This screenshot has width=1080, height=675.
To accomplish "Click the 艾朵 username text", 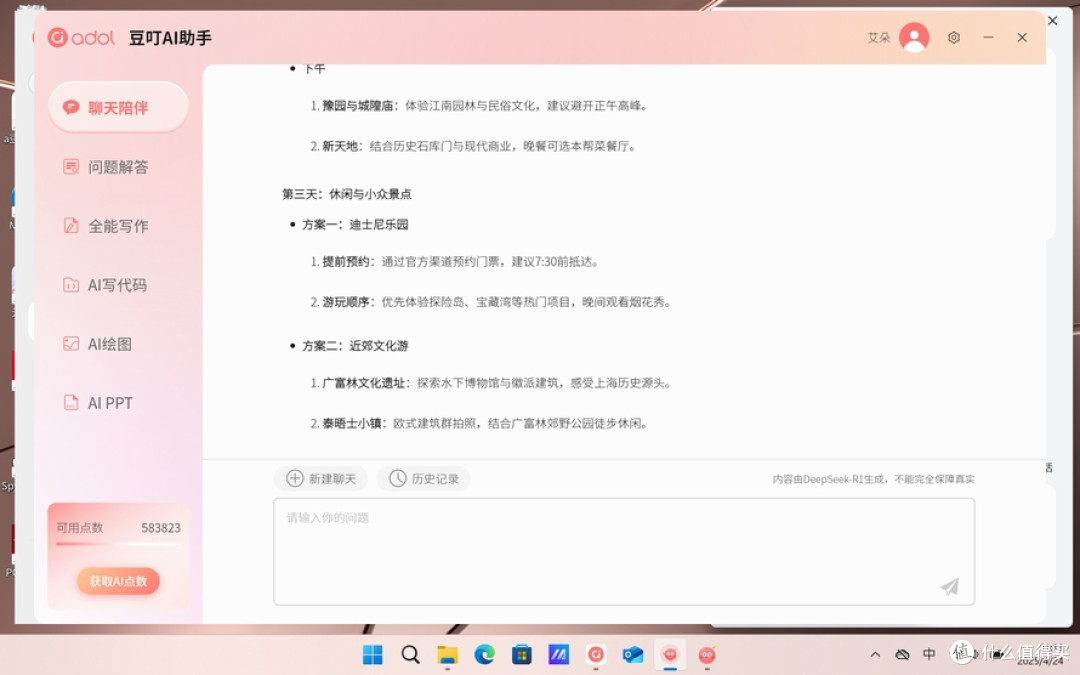I will [878, 38].
